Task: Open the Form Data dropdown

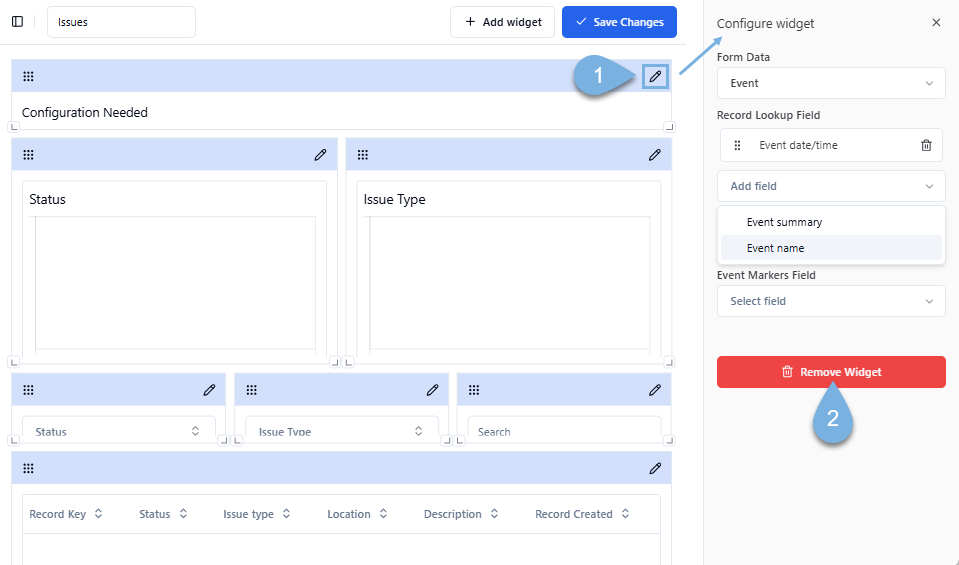Action: [830, 83]
